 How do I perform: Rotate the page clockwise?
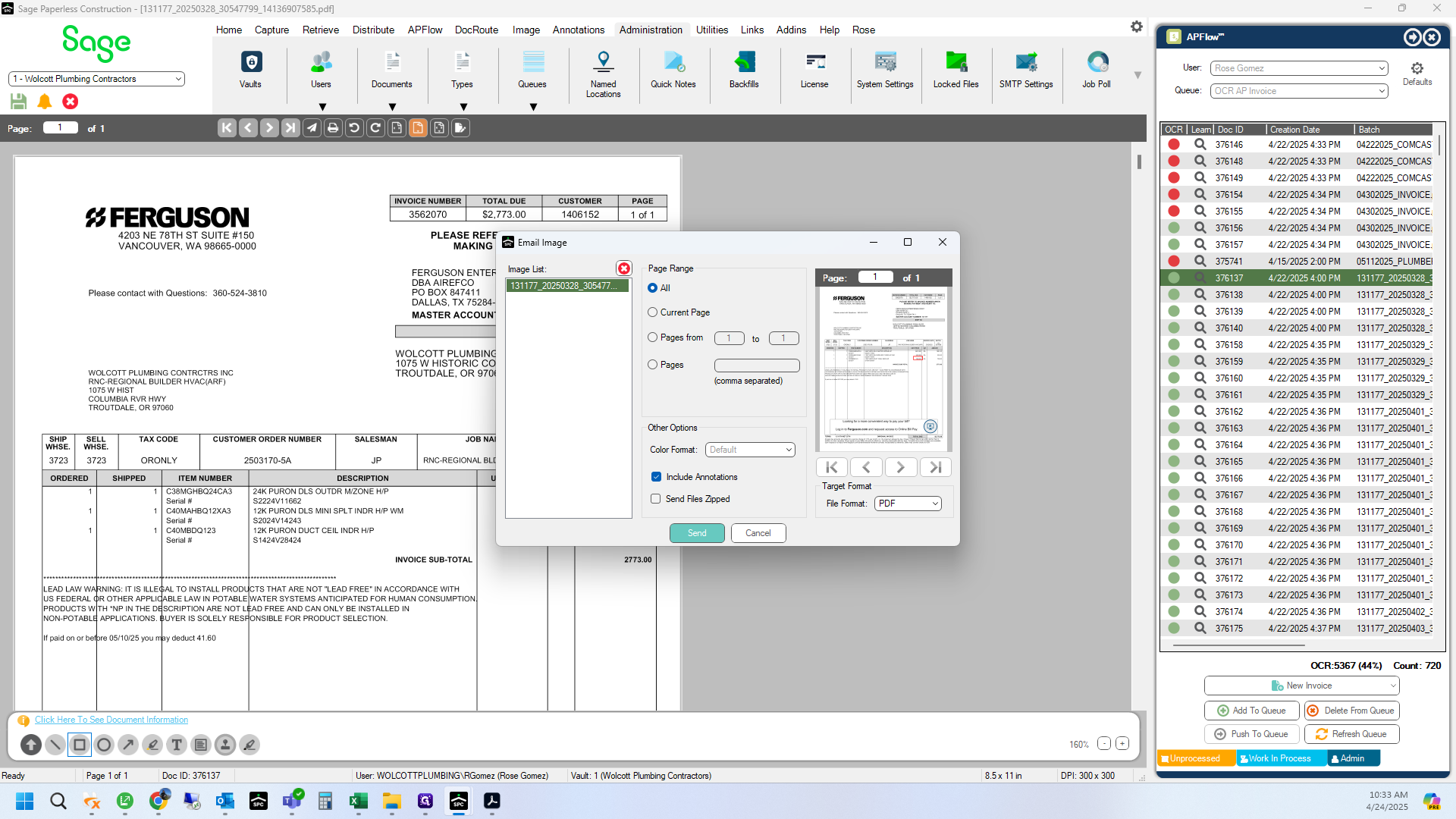375,128
